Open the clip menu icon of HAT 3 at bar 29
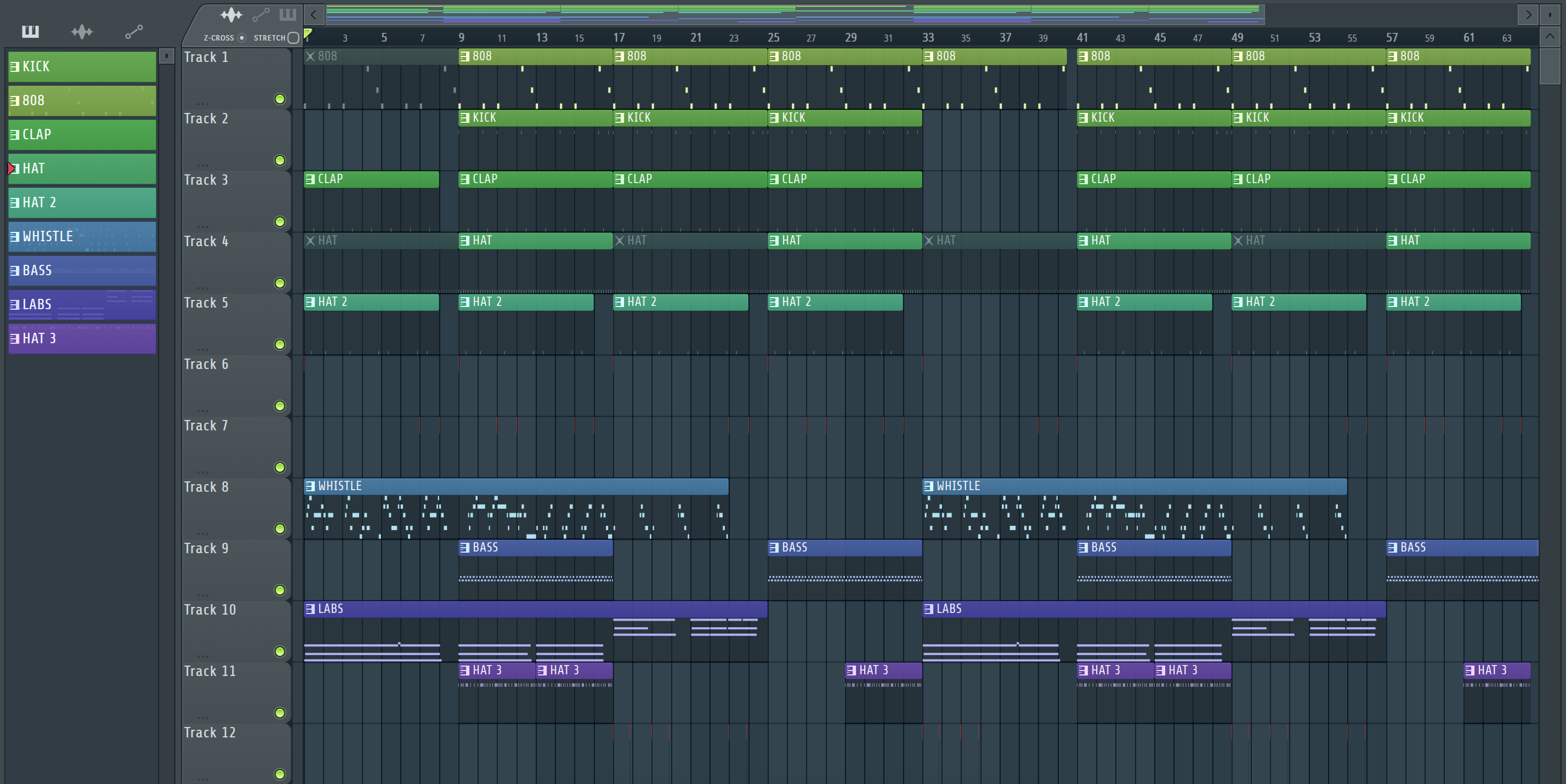Screen dimensions: 1566x784 tap(851, 671)
